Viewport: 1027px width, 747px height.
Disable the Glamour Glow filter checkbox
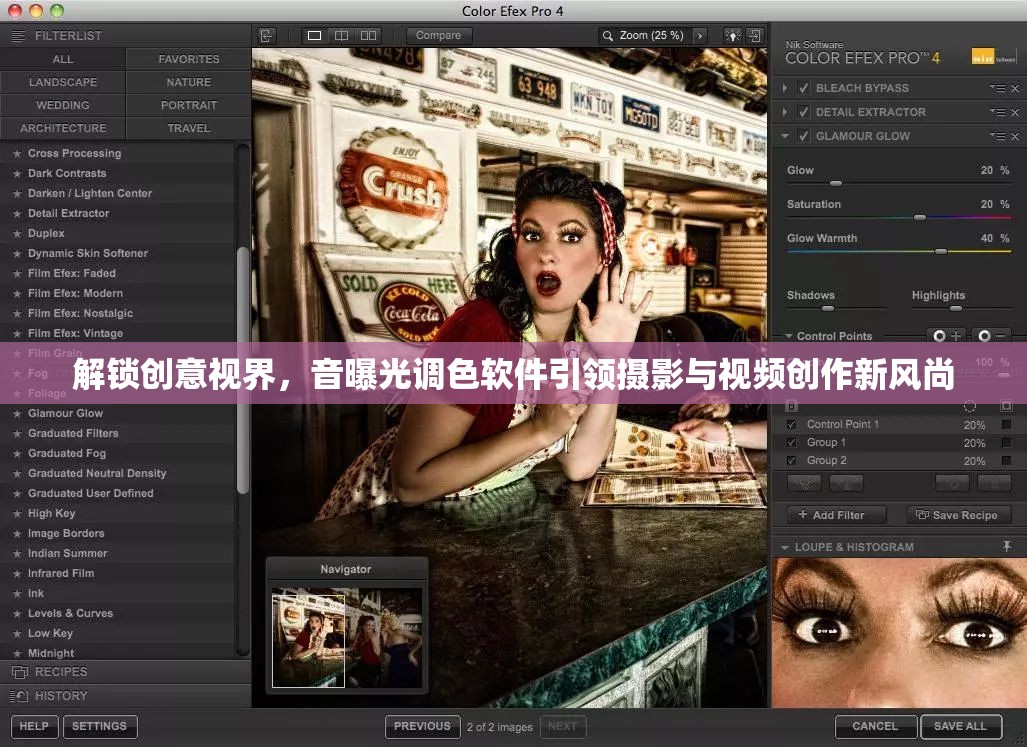tap(804, 136)
